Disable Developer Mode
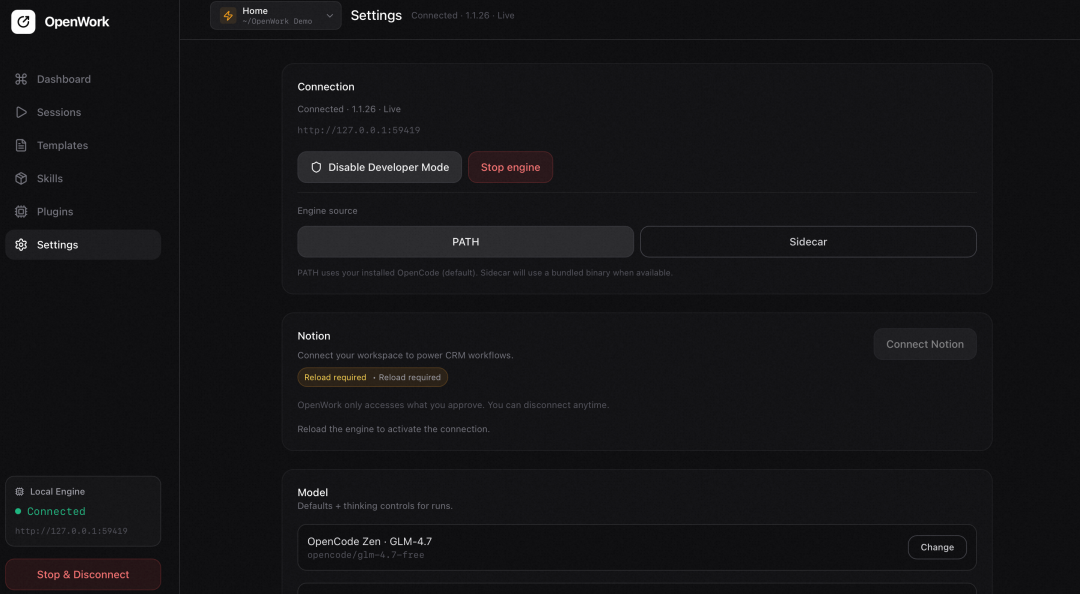This screenshot has width=1080, height=594. [x=380, y=167]
